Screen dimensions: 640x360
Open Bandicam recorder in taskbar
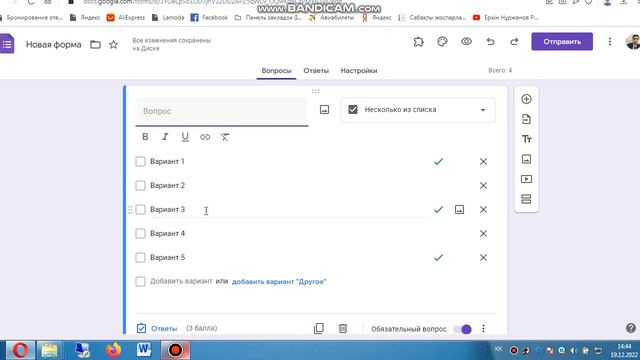tap(176, 350)
